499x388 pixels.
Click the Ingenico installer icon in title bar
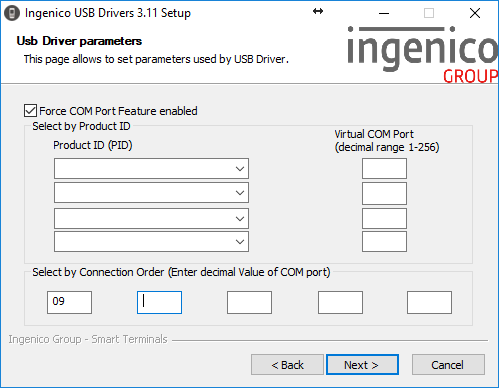(x=12, y=13)
